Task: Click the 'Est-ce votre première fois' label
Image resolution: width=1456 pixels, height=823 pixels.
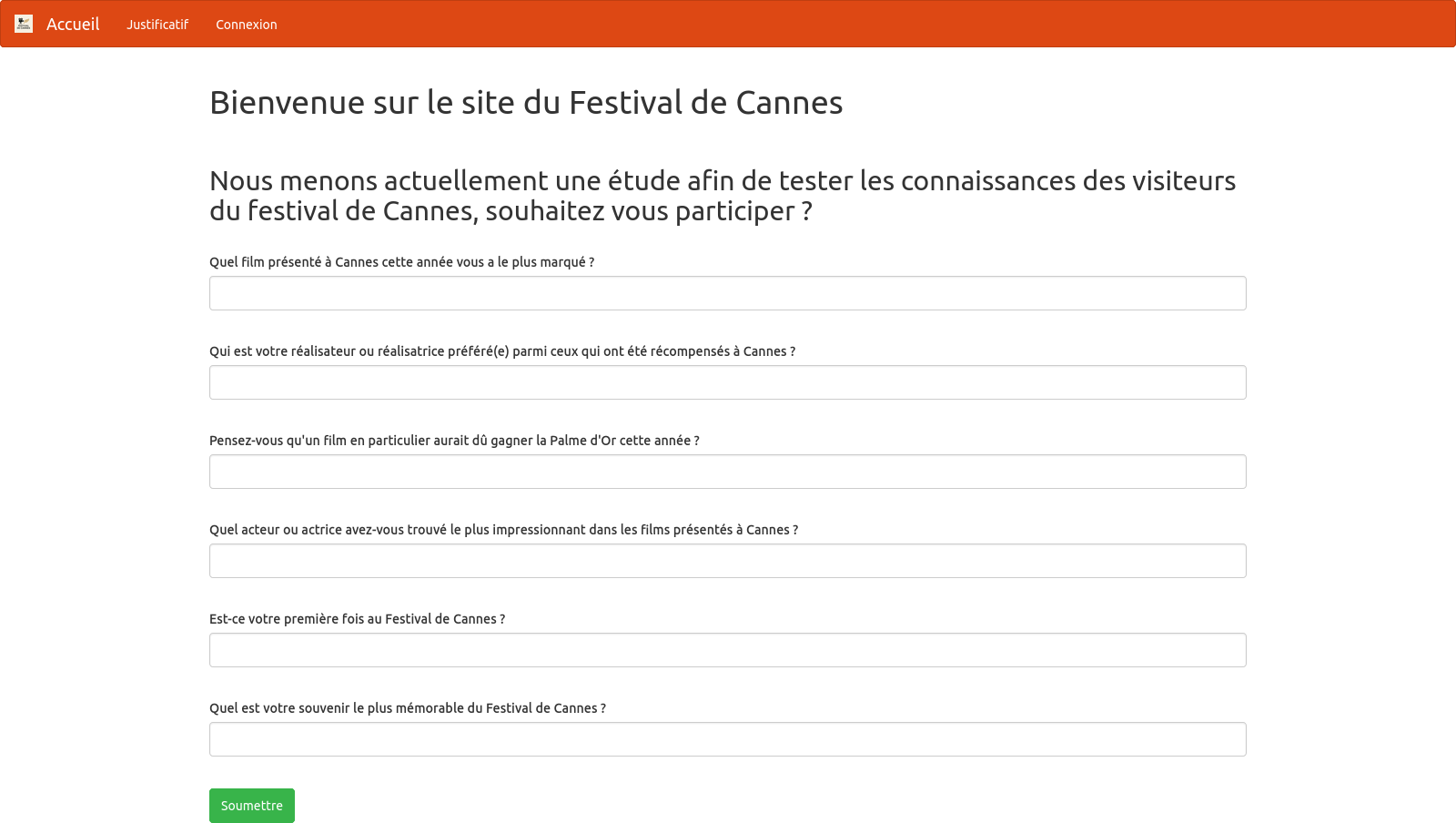Action: 357,619
